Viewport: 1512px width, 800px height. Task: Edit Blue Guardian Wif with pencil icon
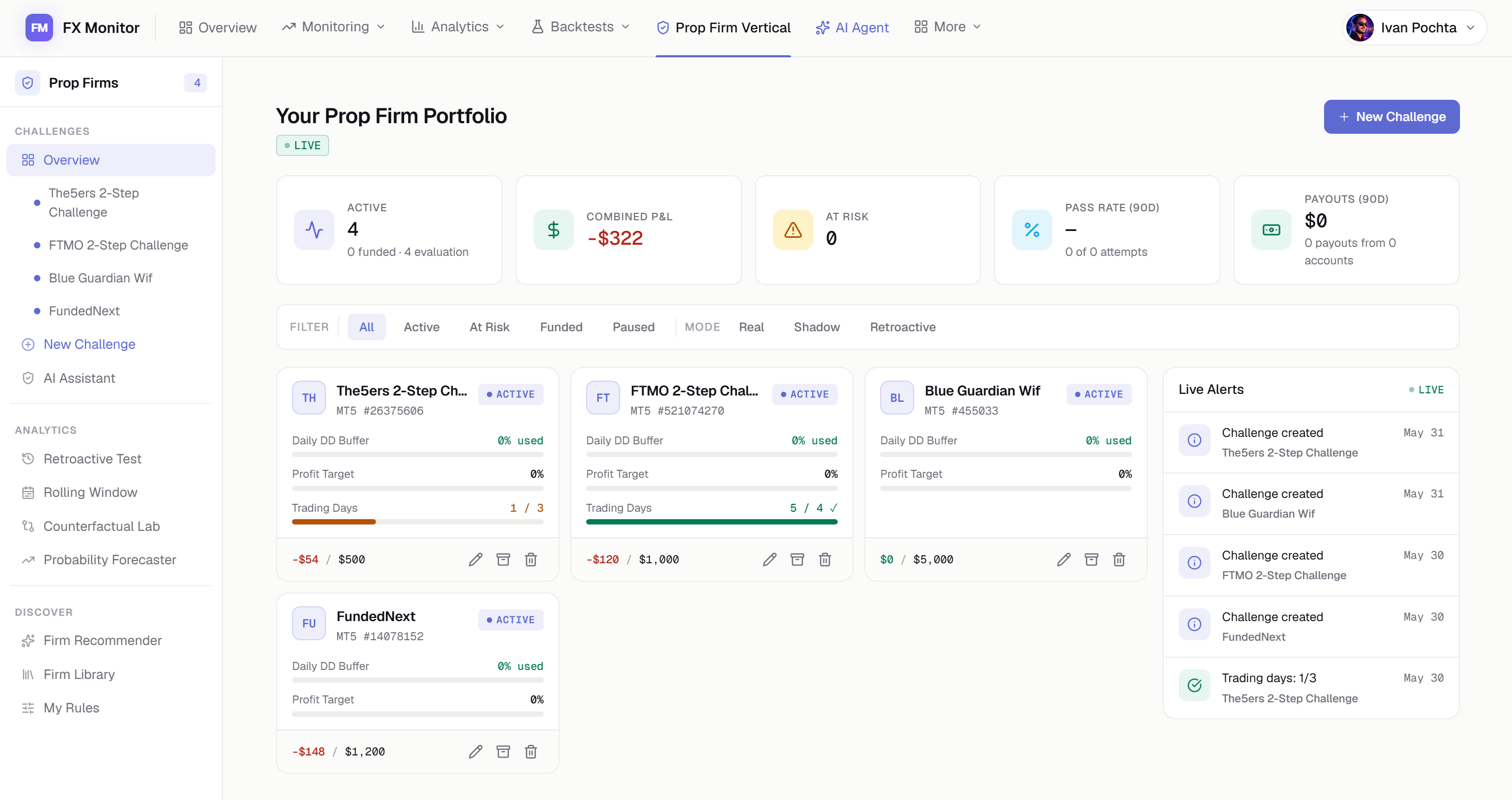[x=1063, y=560]
